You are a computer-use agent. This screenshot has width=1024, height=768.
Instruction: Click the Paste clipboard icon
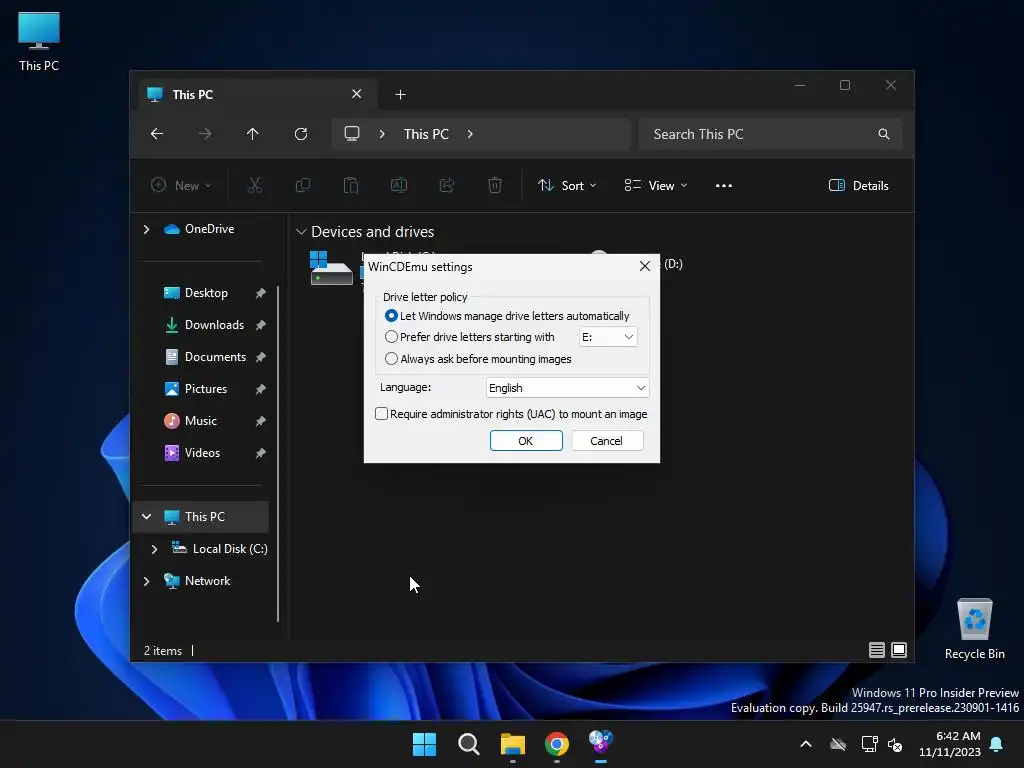click(351, 185)
